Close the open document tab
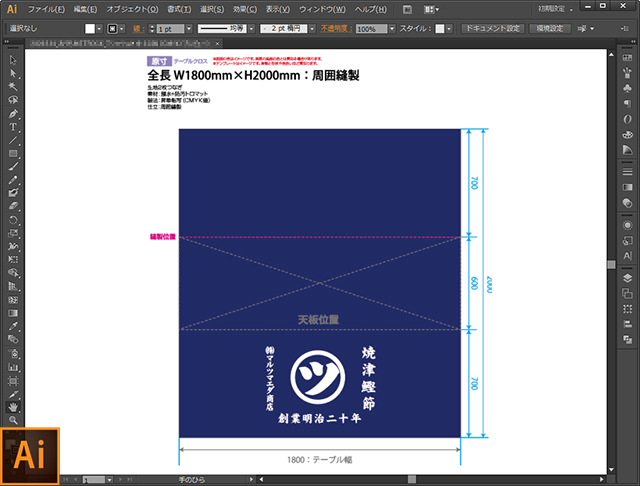The image size is (640, 486). 217,43
